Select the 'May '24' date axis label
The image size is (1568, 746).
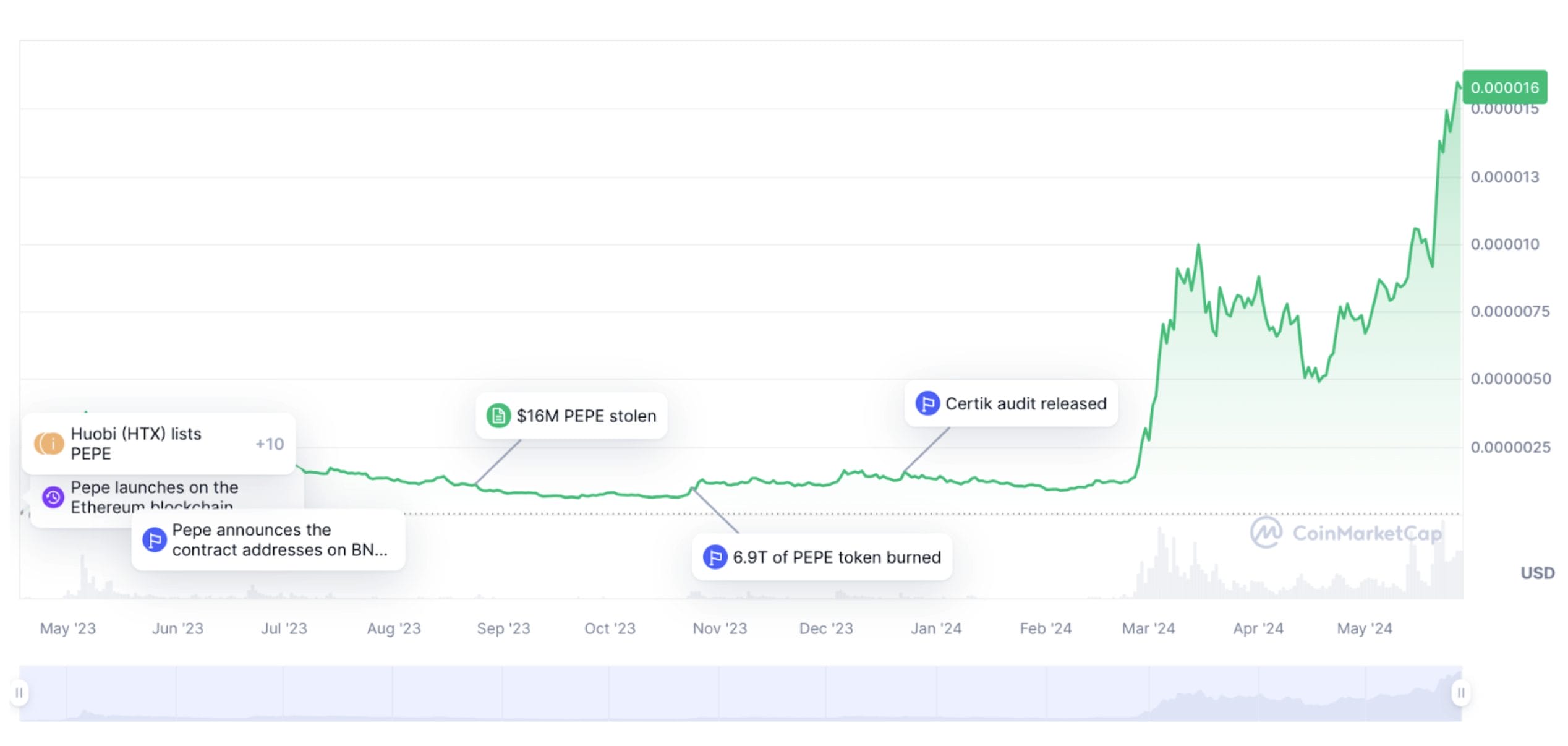(x=1363, y=628)
